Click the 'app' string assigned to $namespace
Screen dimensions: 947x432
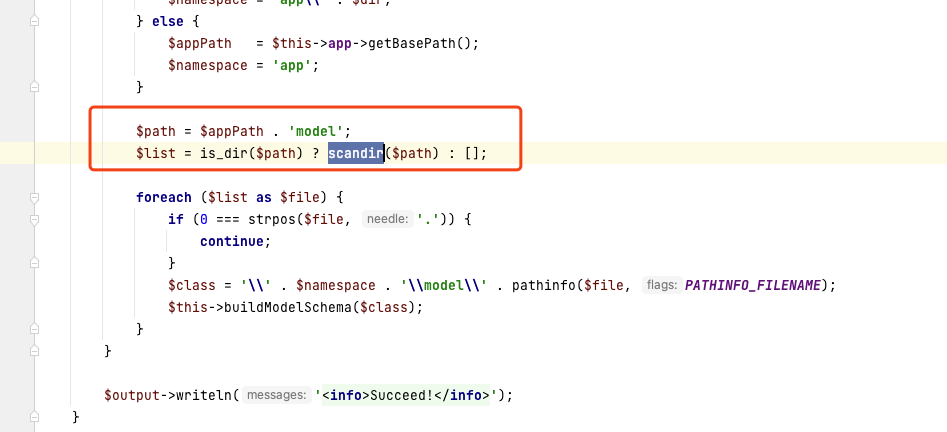[292, 65]
